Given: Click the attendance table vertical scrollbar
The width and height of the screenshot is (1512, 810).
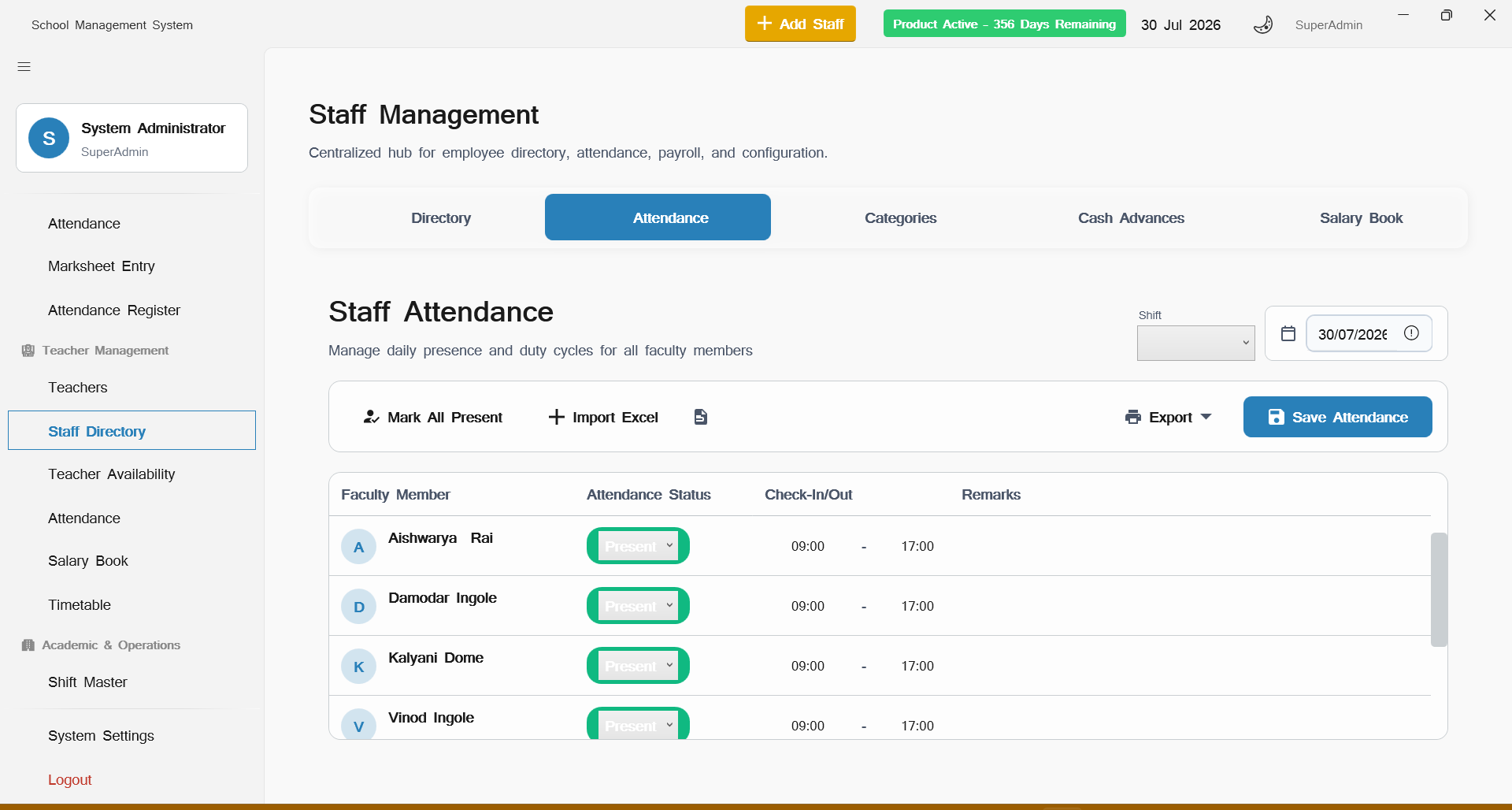Looking at the screenshot, I should click(x=1439, y=589).
